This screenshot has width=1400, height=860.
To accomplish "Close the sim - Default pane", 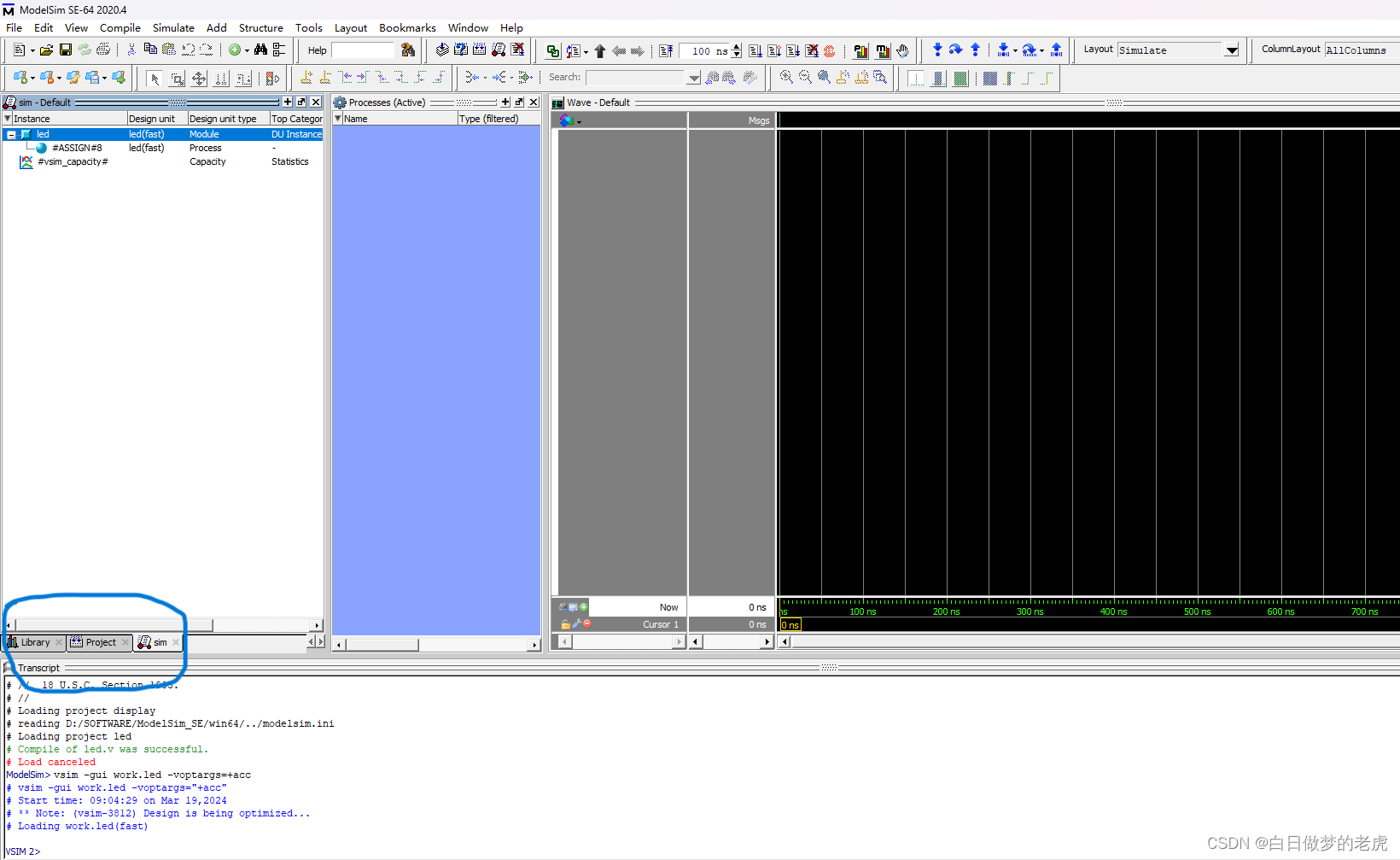I will (x=316, y=102).
